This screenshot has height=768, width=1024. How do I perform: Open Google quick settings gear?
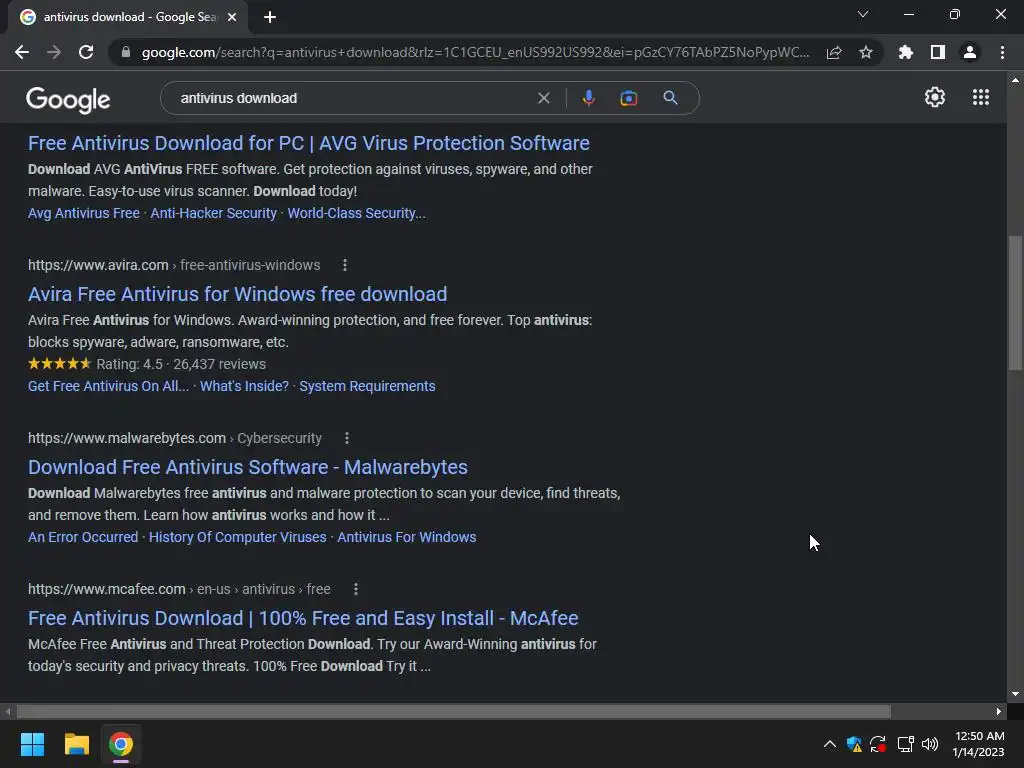pyautogui.click(x=935, y=97)
